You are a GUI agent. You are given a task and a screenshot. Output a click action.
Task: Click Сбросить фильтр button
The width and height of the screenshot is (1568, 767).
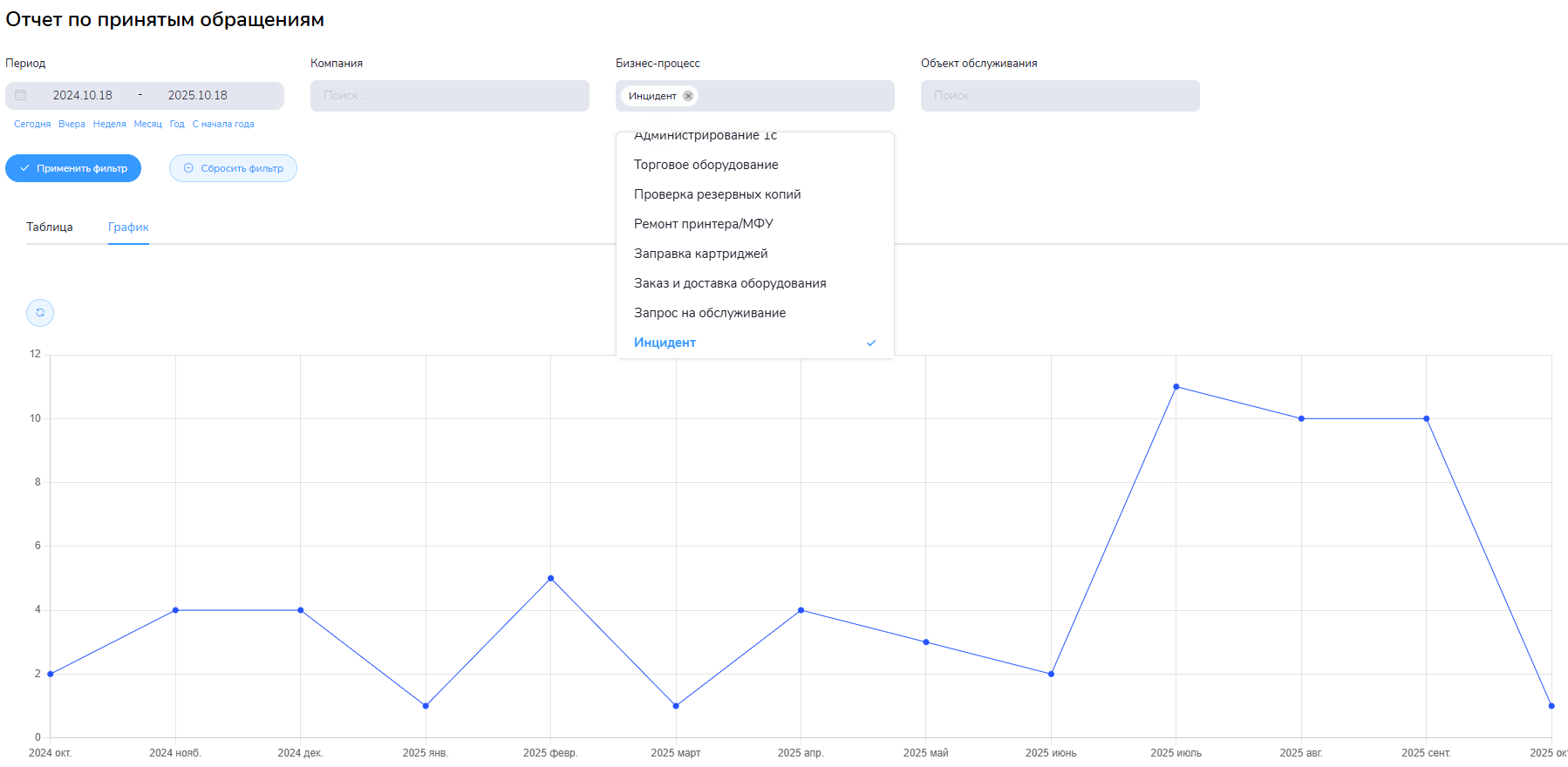tap(233, 168)
